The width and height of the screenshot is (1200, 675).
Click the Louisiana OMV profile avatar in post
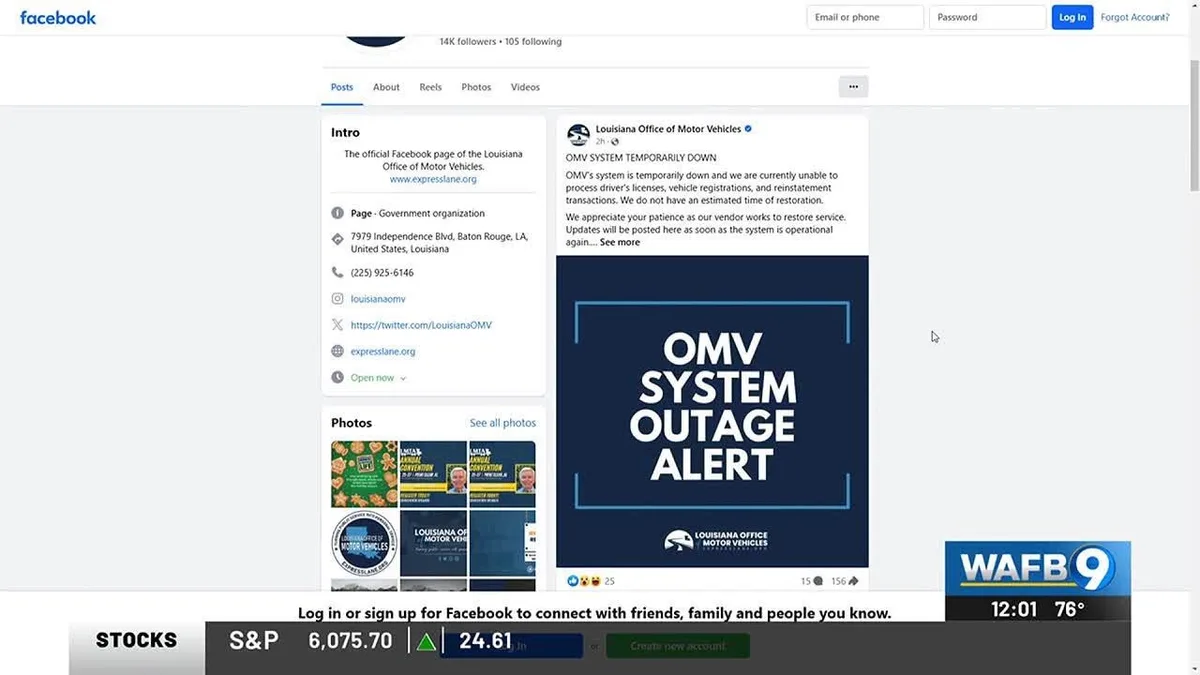coord(578,135)
